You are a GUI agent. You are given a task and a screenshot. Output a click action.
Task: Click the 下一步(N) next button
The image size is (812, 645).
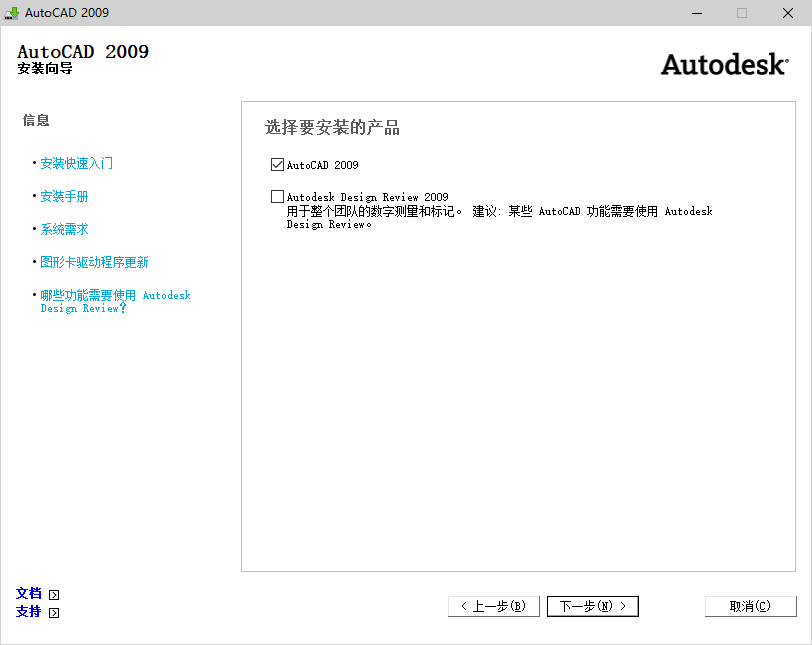coord(592,605)
